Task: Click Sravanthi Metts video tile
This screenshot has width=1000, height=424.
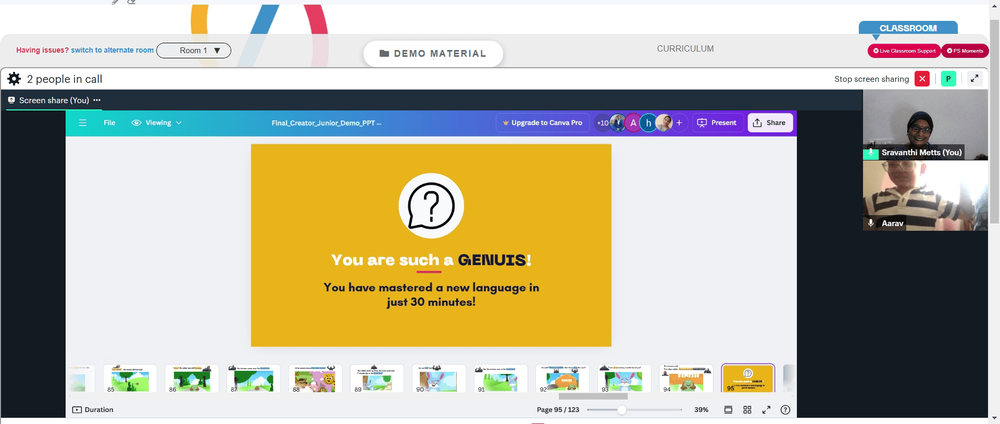Action: pyautogui.click(x=925, y=124)
